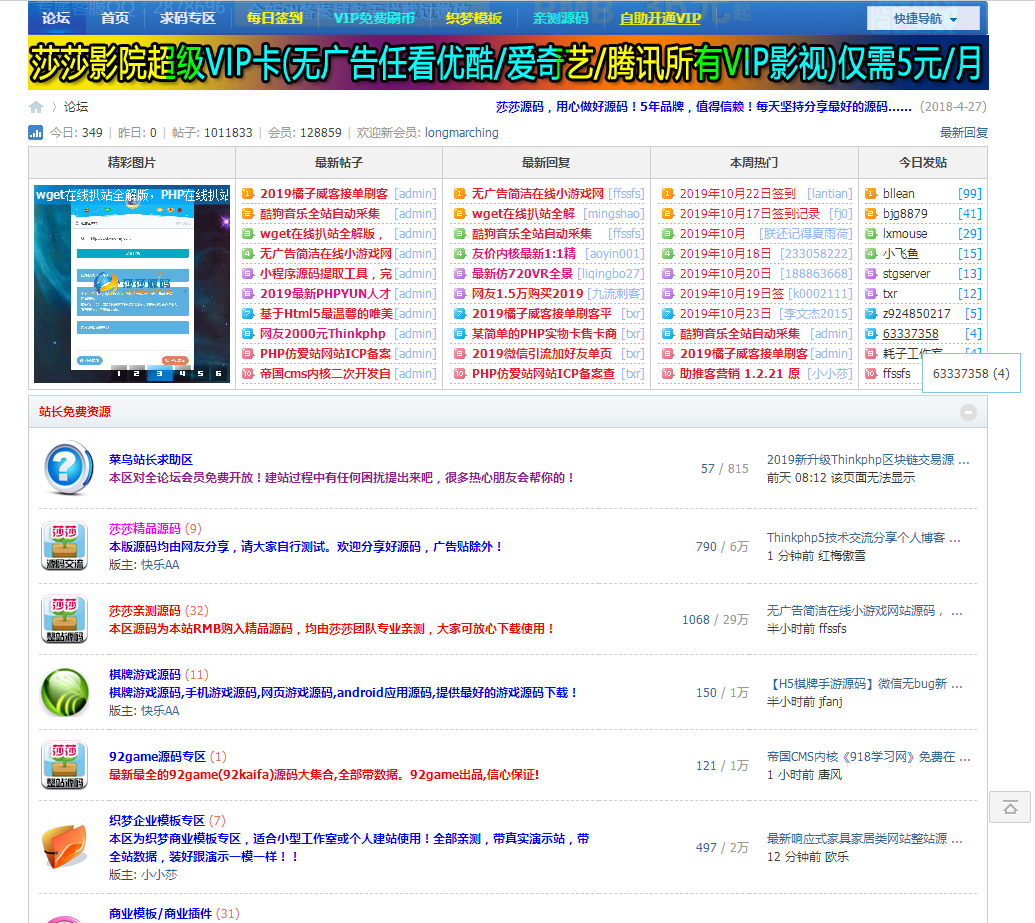Open the 每日签到 nav menu item
The image size is (1035, 923).
pyautogui.click(x=273, y=18)
